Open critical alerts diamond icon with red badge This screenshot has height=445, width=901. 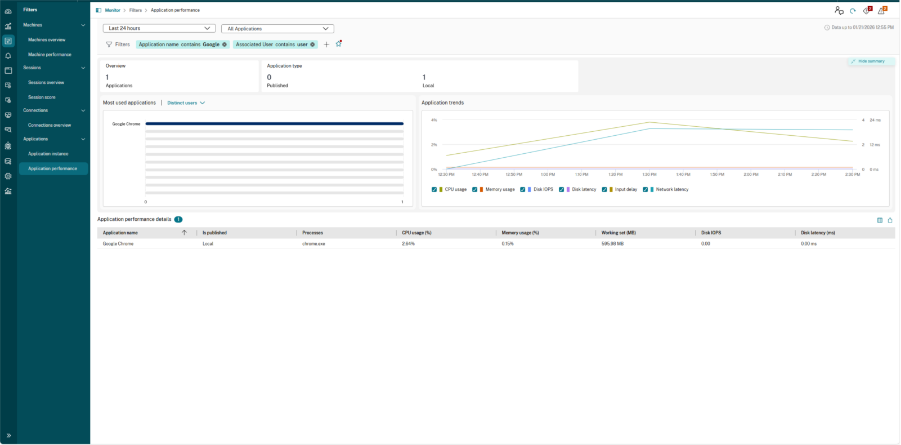[x=867, y=10]
